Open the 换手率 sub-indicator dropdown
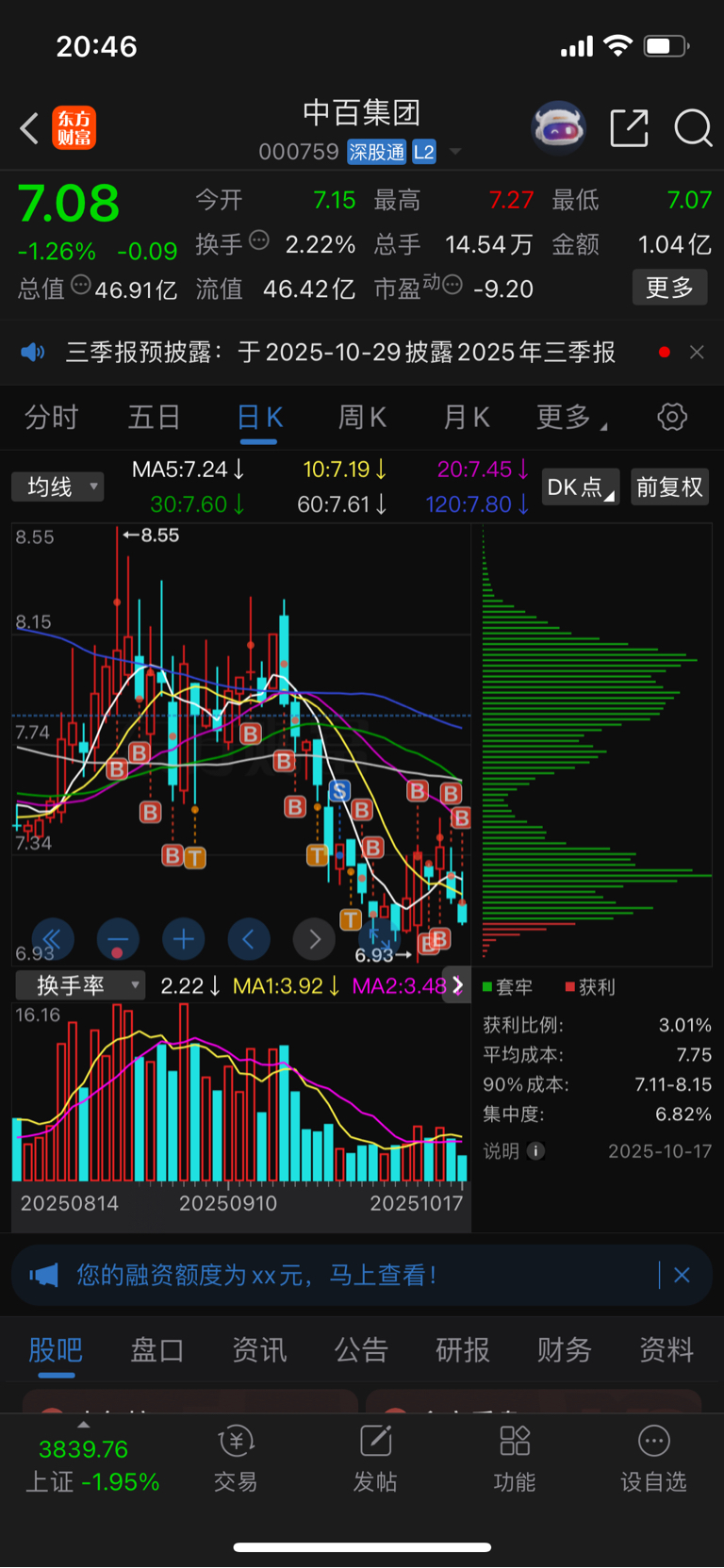724x1568 pixels. 81,985
